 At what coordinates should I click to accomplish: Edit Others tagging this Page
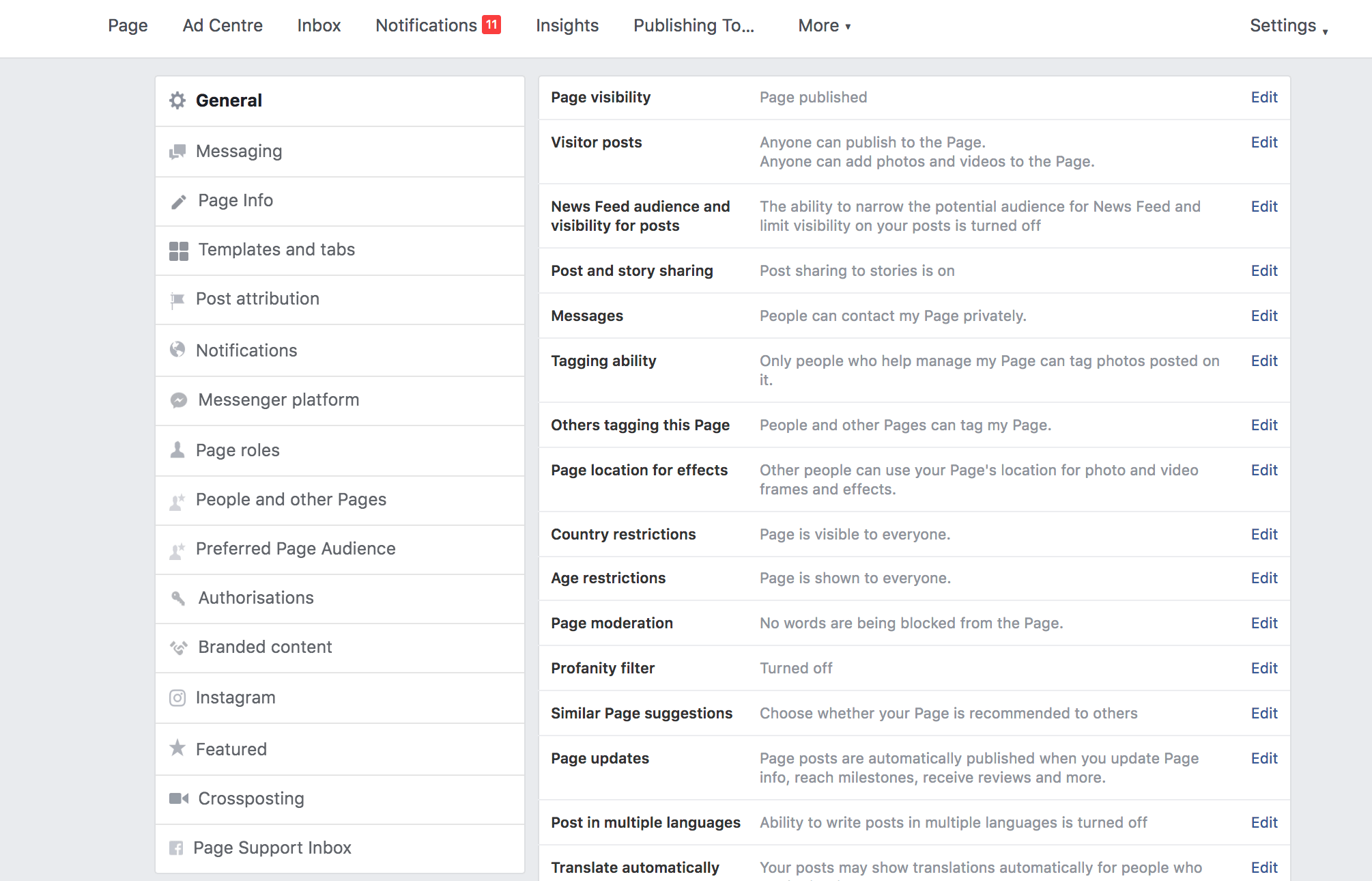click(1264, 425)
